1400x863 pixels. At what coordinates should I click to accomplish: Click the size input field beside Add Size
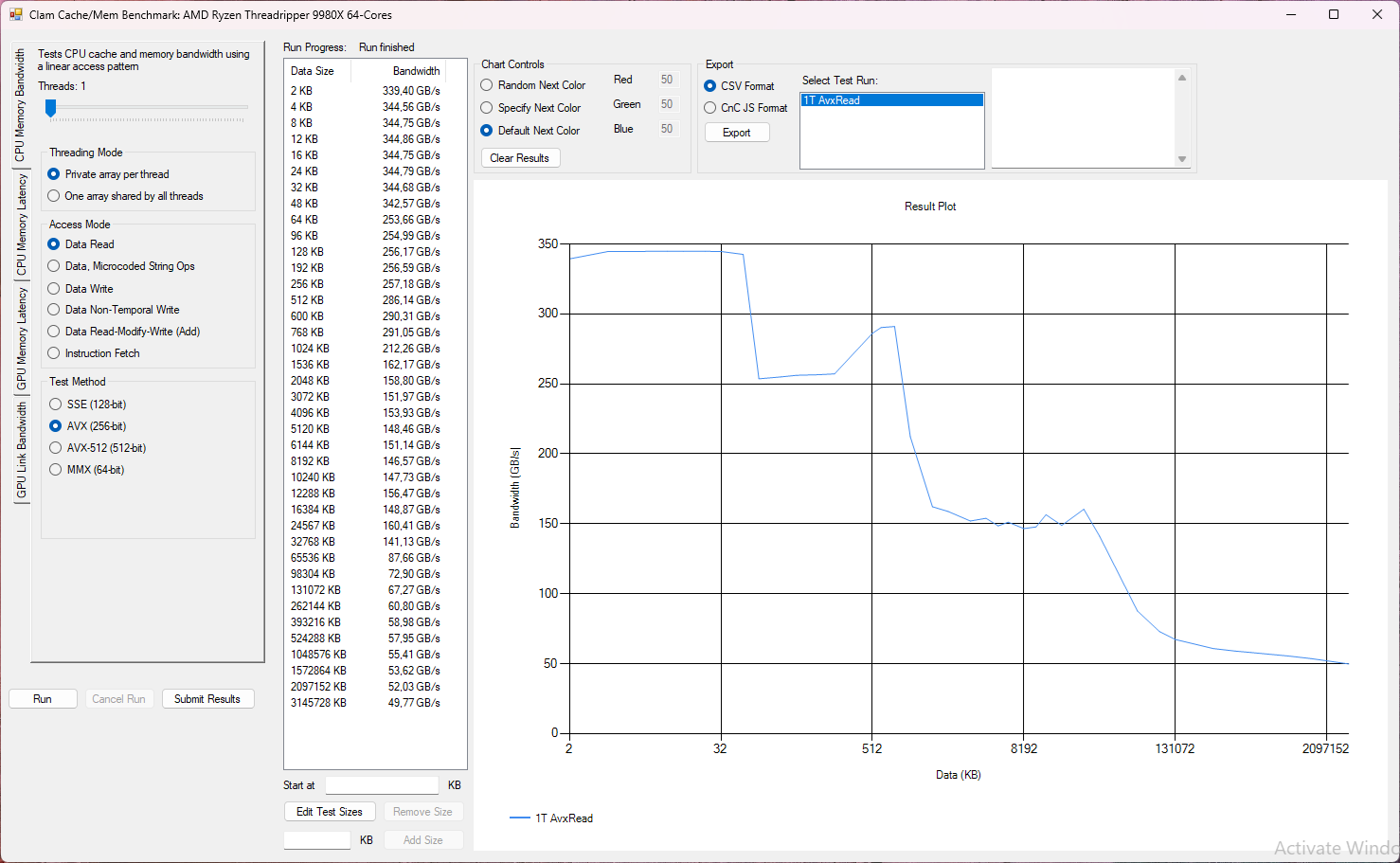317,840
